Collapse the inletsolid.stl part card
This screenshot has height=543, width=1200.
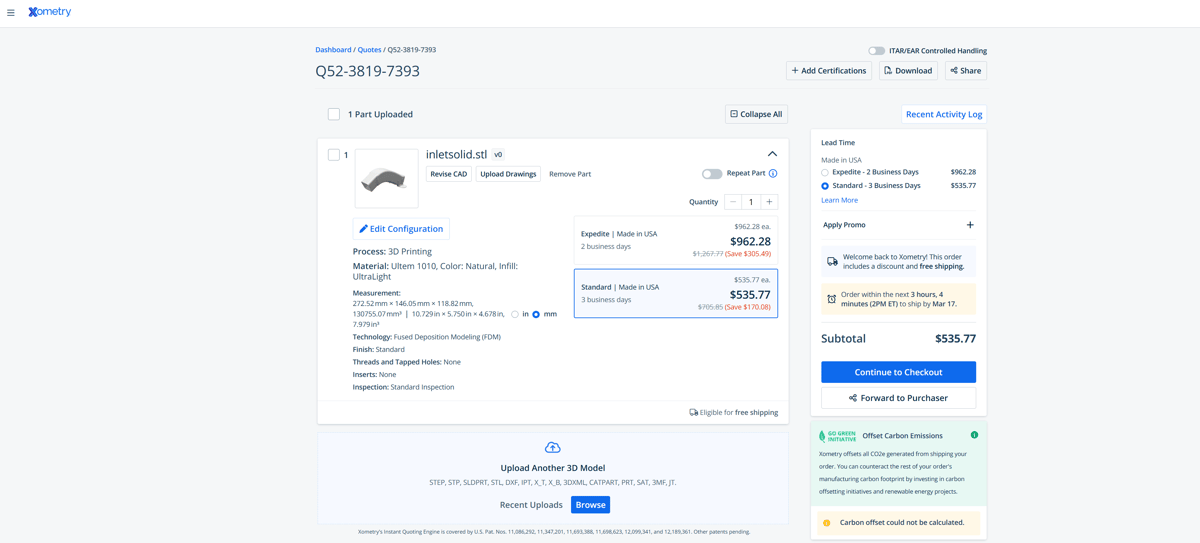pyautogui.click(x=772, y=154)
